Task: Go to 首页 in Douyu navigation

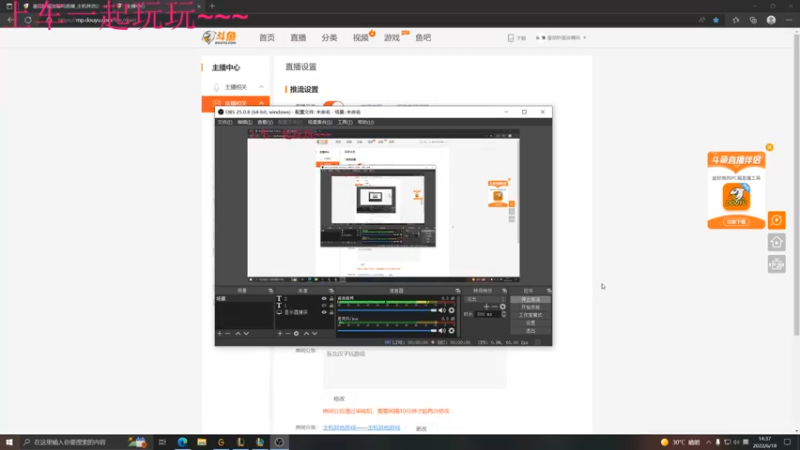Action: [266, 38]
